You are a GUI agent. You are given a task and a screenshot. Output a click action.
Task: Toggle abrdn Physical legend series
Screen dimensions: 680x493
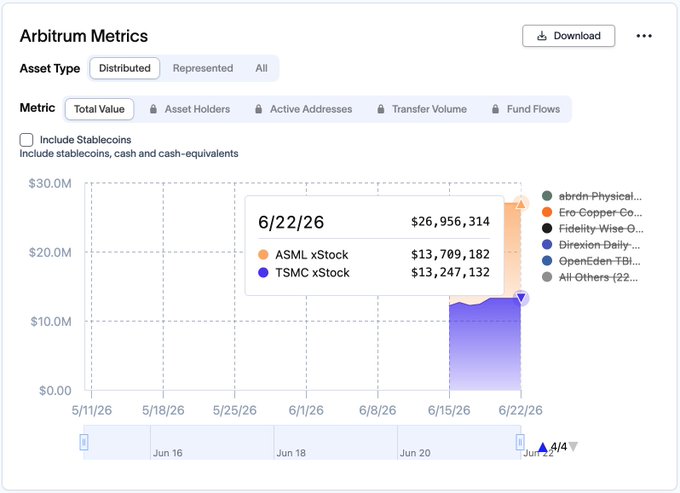coord(592,196)
